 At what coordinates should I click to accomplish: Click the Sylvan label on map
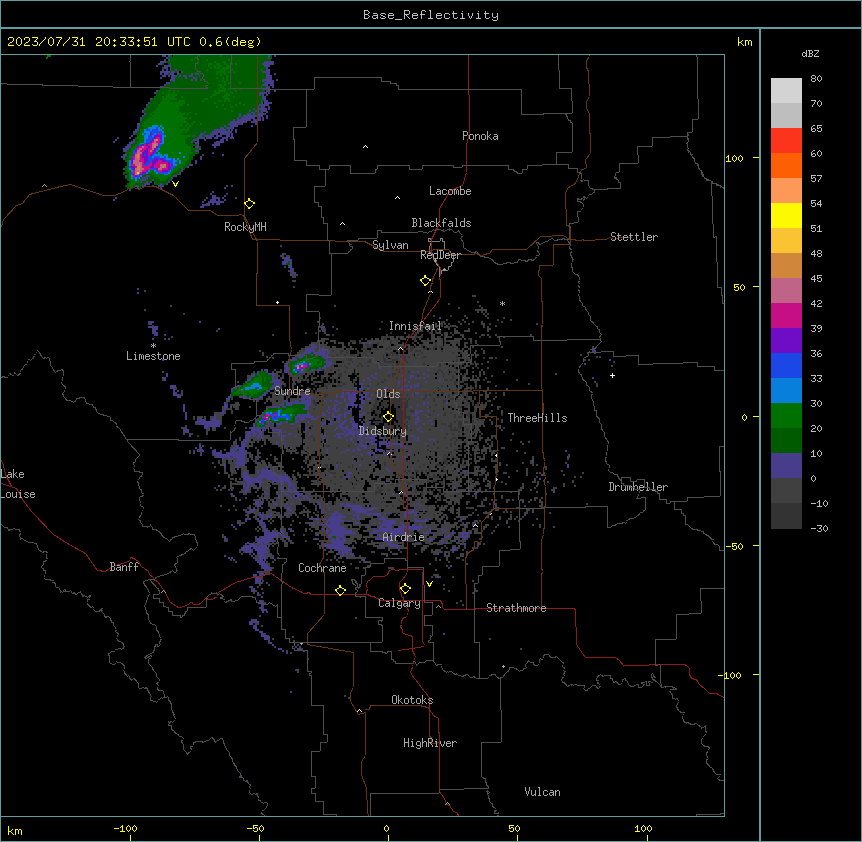click(x=390, y=245)
